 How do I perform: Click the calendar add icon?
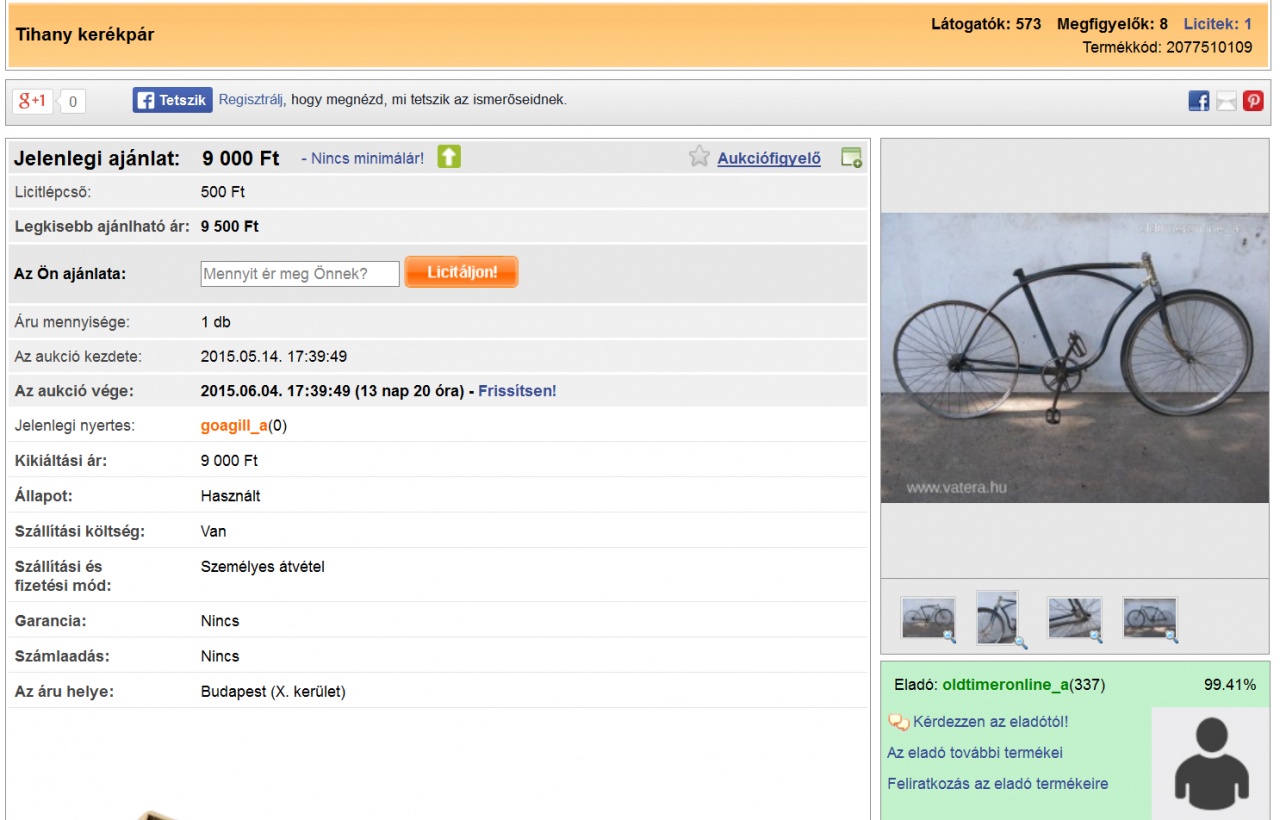click(x=851, y=157)
